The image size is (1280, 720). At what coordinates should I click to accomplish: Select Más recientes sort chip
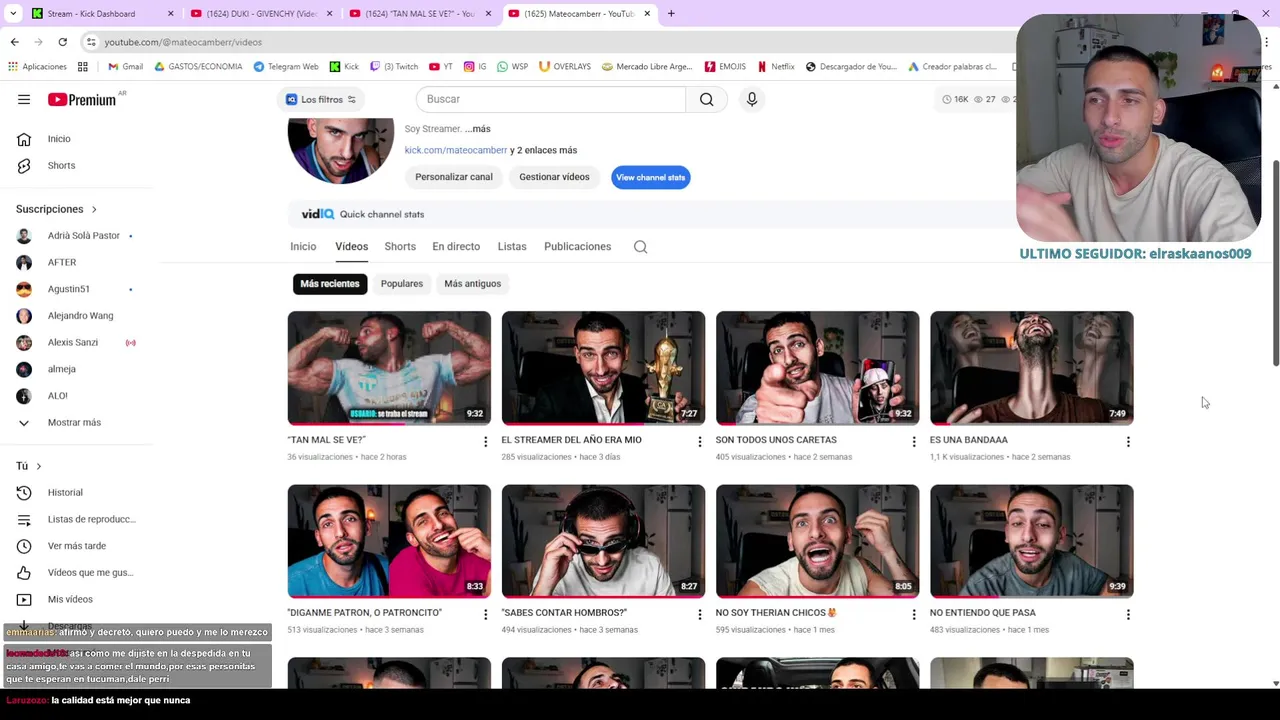point(330,284)
